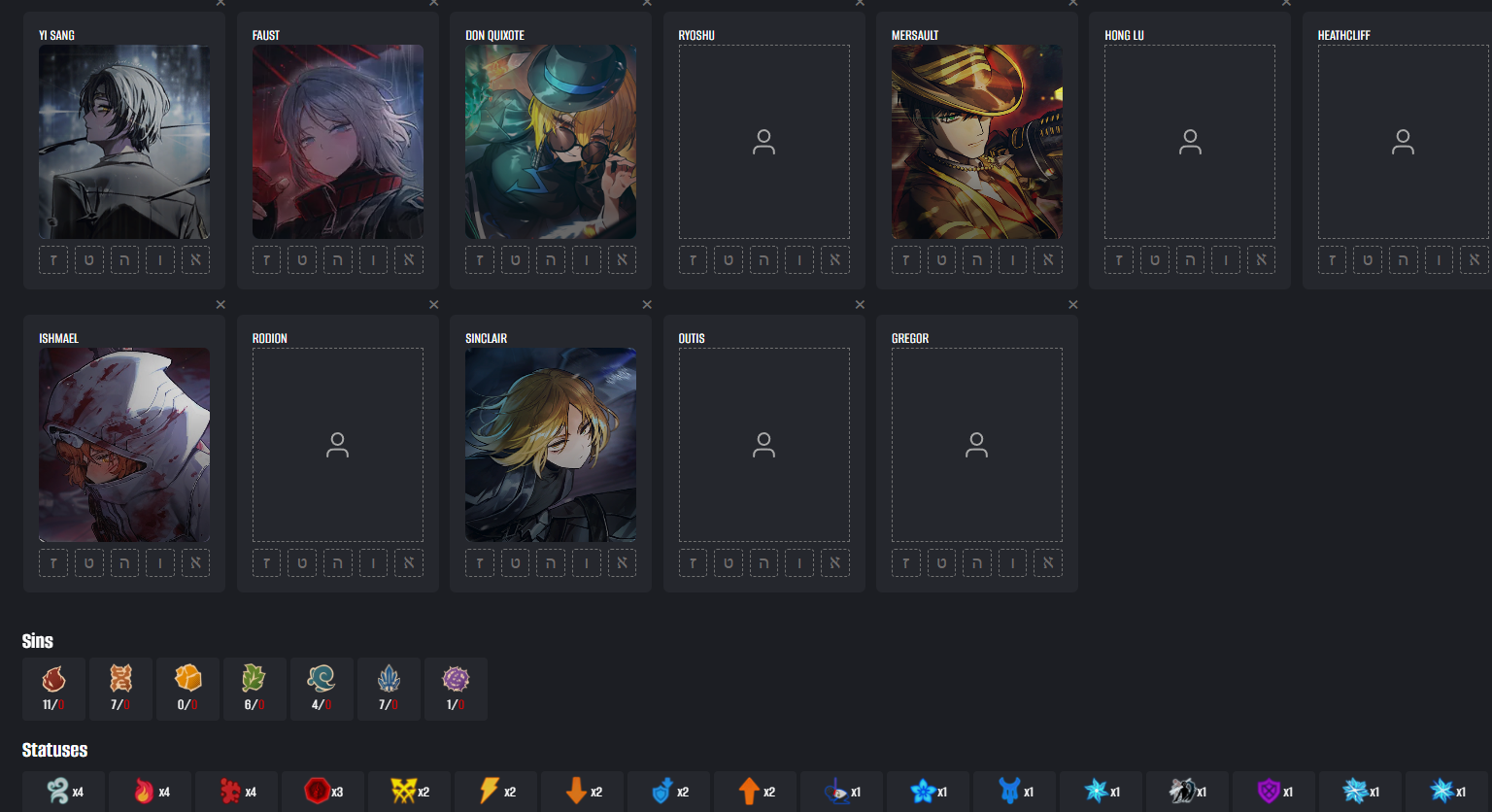1492x812 pixels.
Task: Open Gregor's Zayin (ז) E.G.O slot
Action: (906, 563)
